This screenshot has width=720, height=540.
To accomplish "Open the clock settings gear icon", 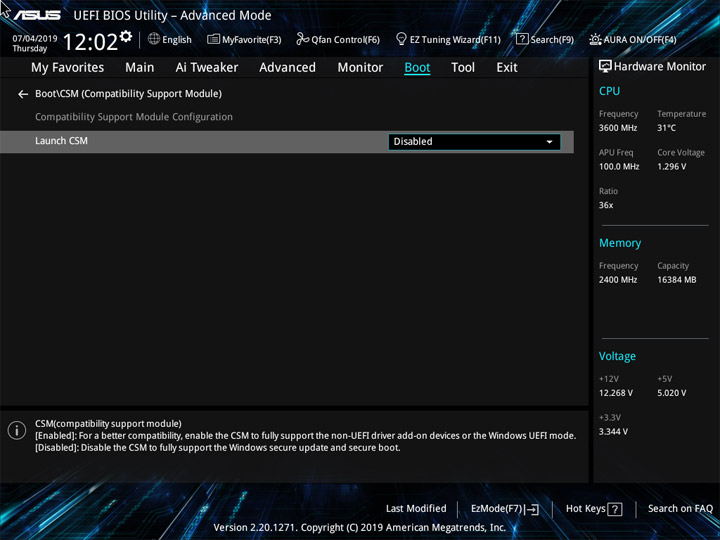I will point(126,36).
